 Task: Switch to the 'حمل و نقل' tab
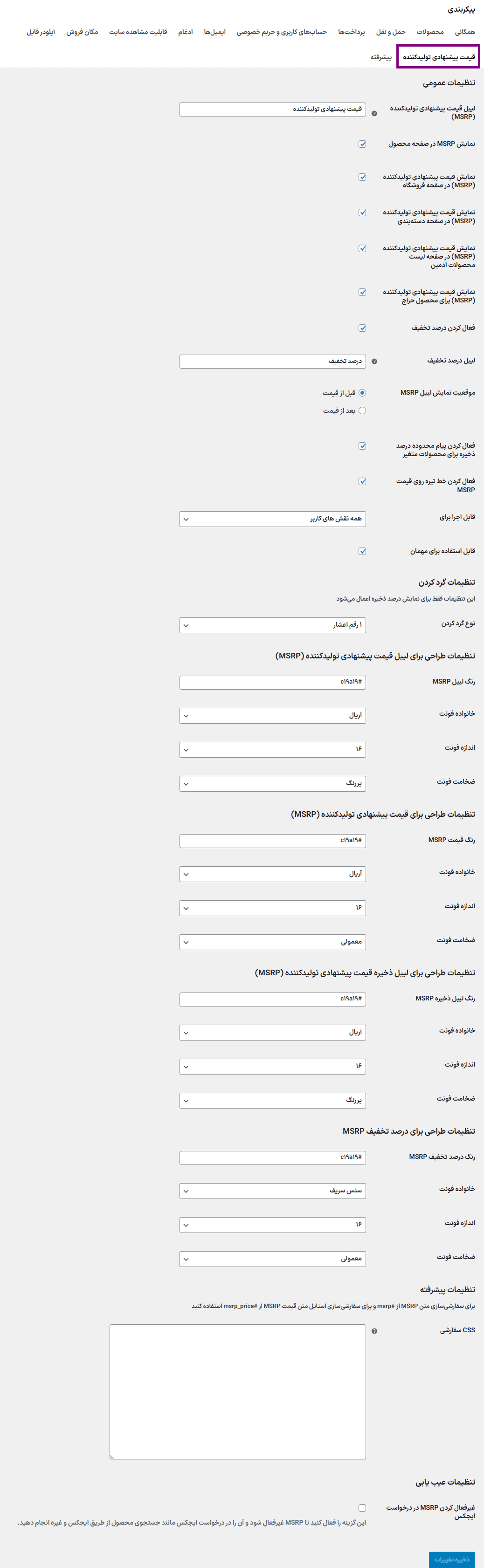click(x=390, y=32)
